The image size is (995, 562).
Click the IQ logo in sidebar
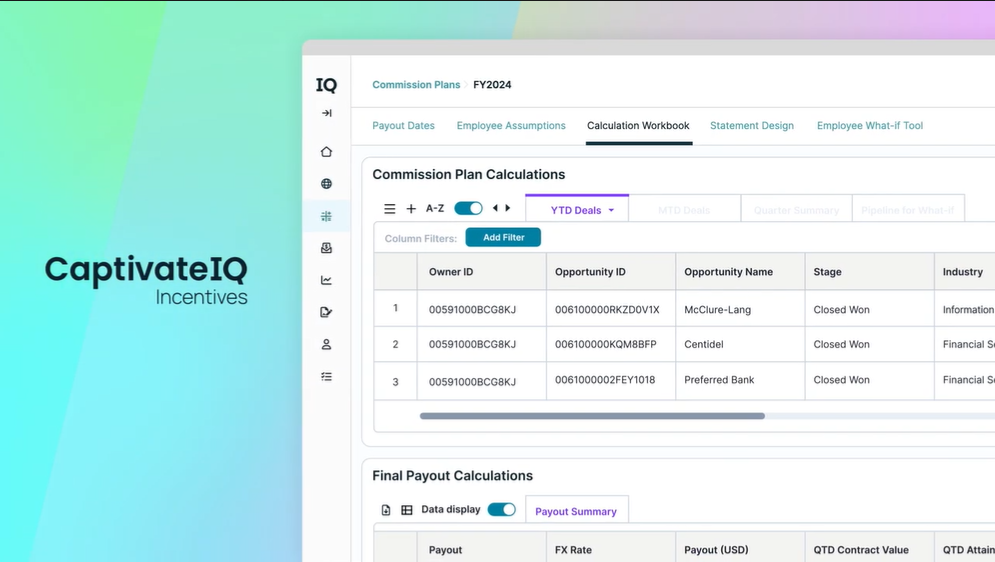click(x=326, y=85)
